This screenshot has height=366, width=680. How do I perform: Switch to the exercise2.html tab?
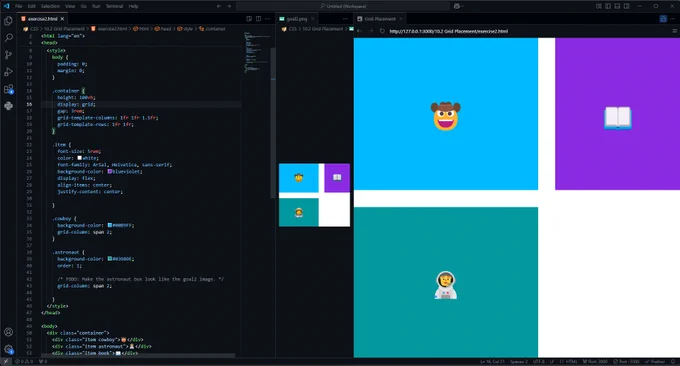(x=42, y=19)
